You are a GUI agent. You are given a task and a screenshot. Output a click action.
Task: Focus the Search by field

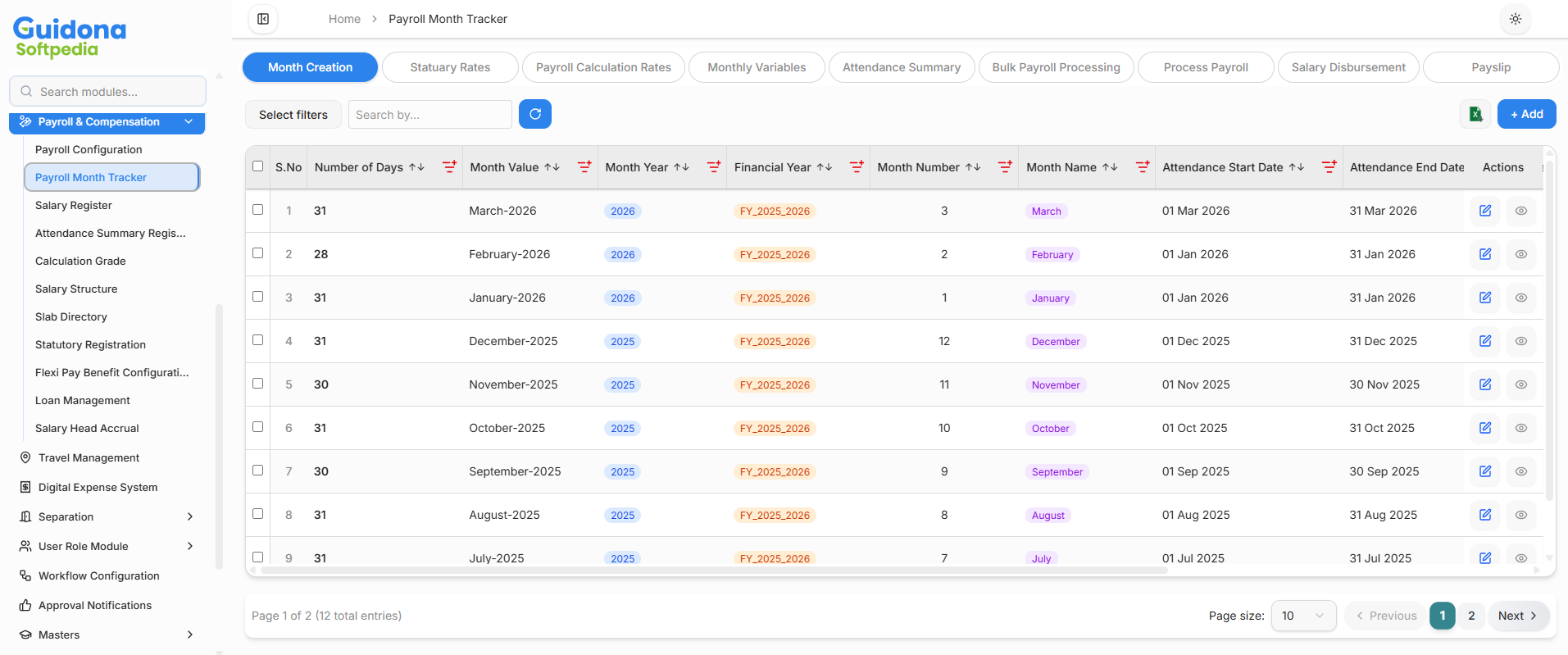coord(430,115)
